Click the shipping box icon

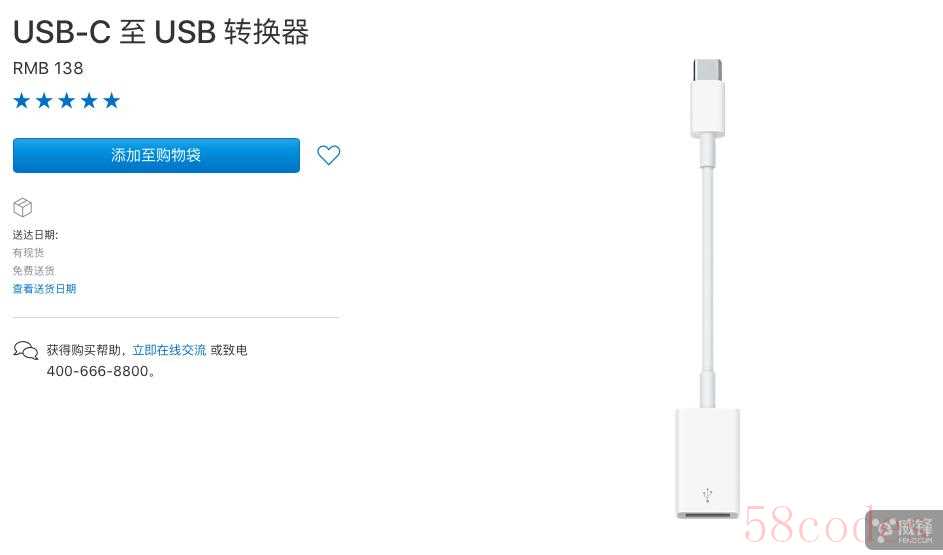pos(22,207)
